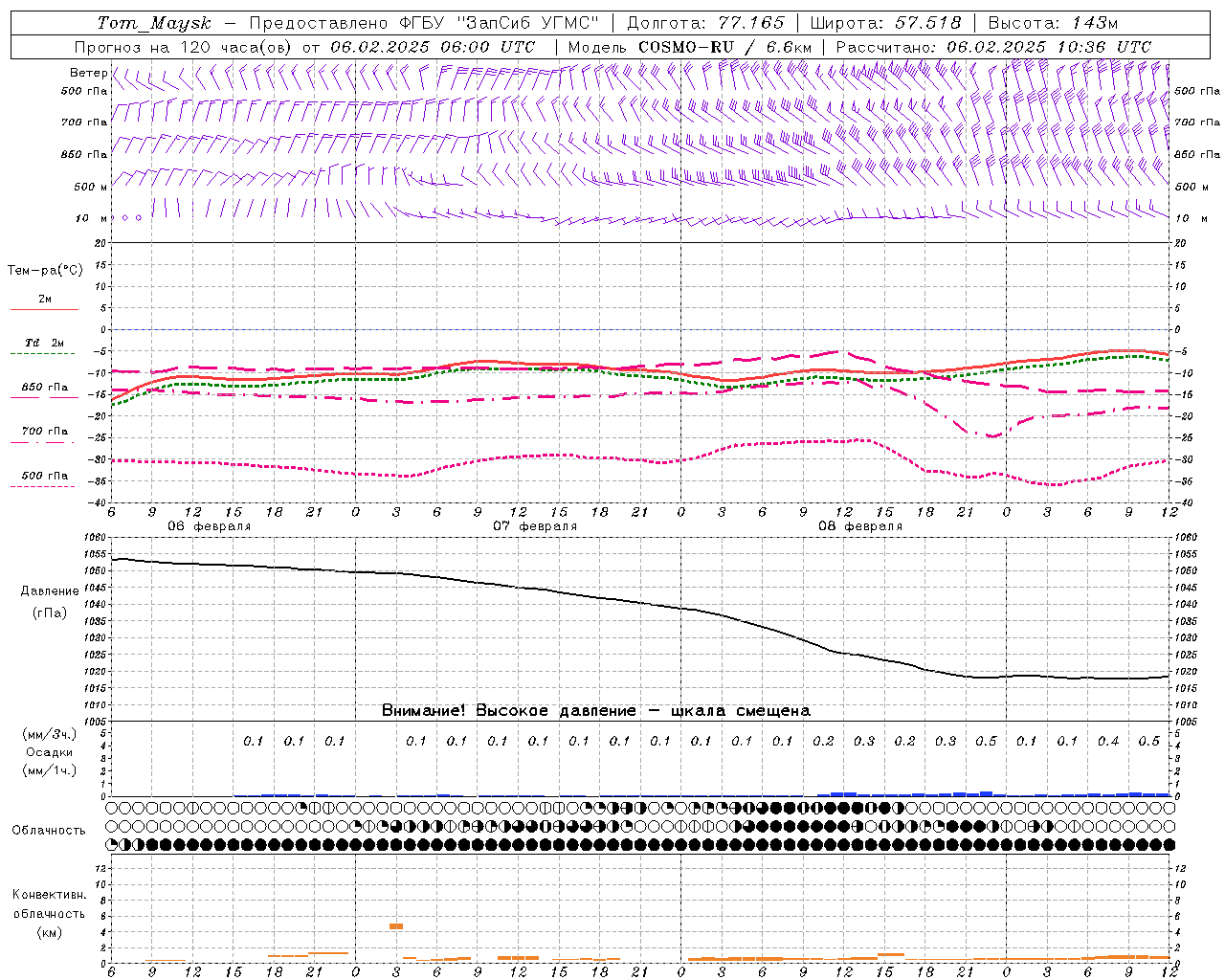1225x980 pixels.
Task: Click the 'Ветер' wind panel label
Action: pos(88,73)
